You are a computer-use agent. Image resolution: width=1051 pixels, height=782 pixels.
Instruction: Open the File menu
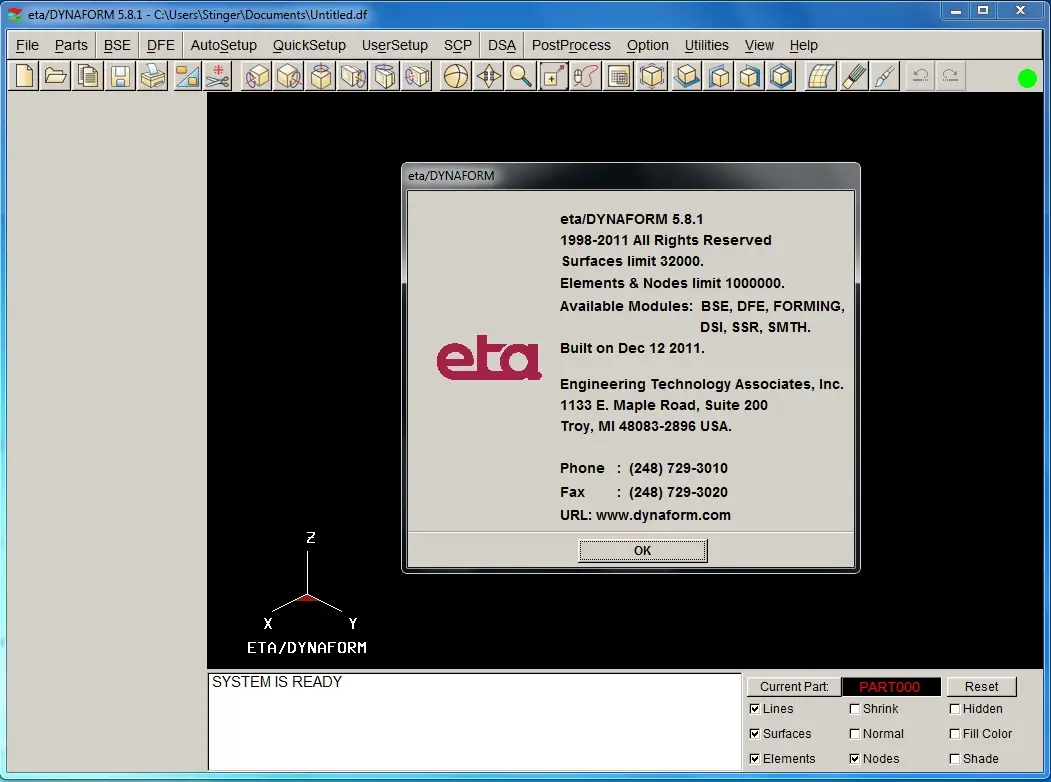tap(27, 45)
